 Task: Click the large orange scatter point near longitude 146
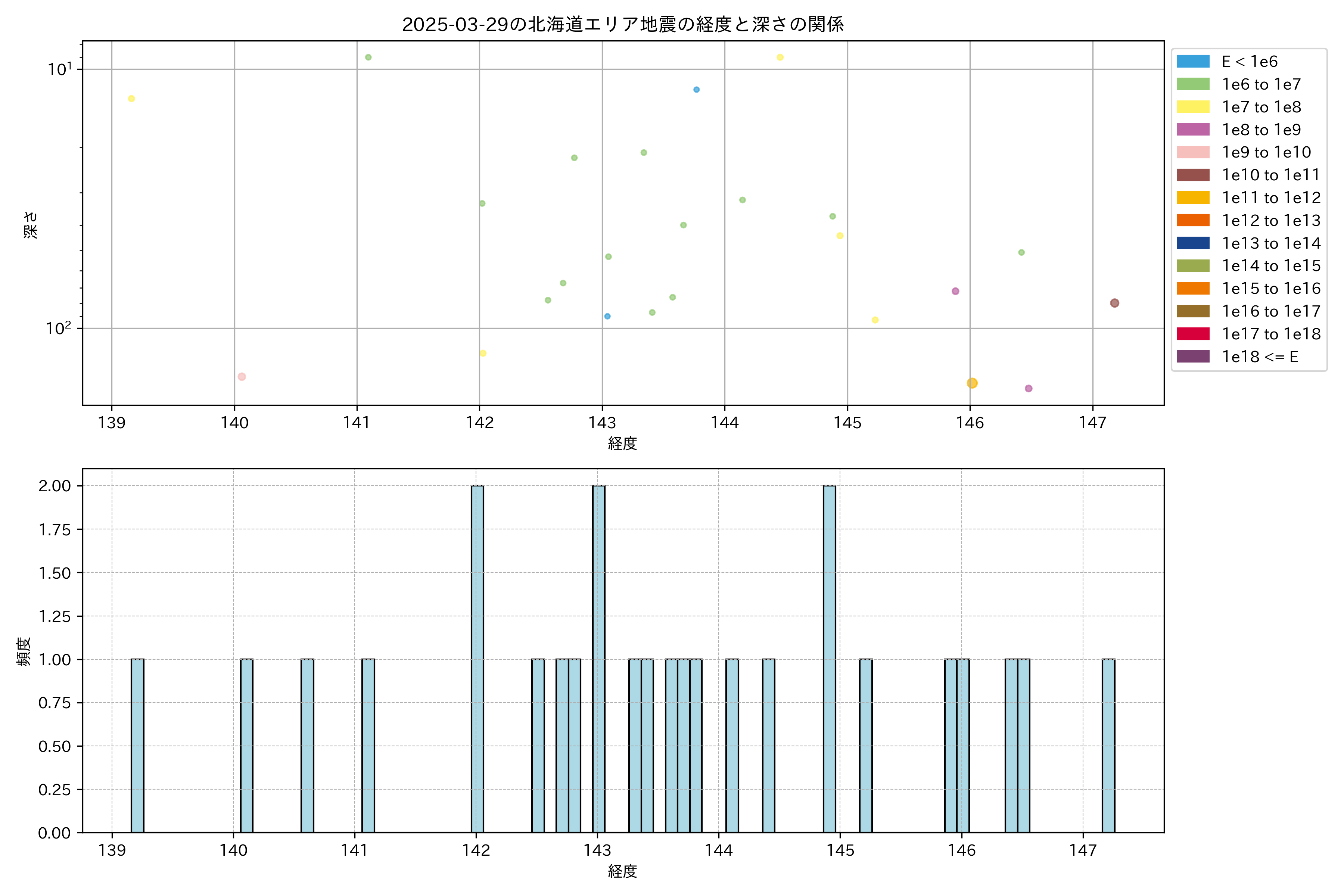[x=972, y=383]
